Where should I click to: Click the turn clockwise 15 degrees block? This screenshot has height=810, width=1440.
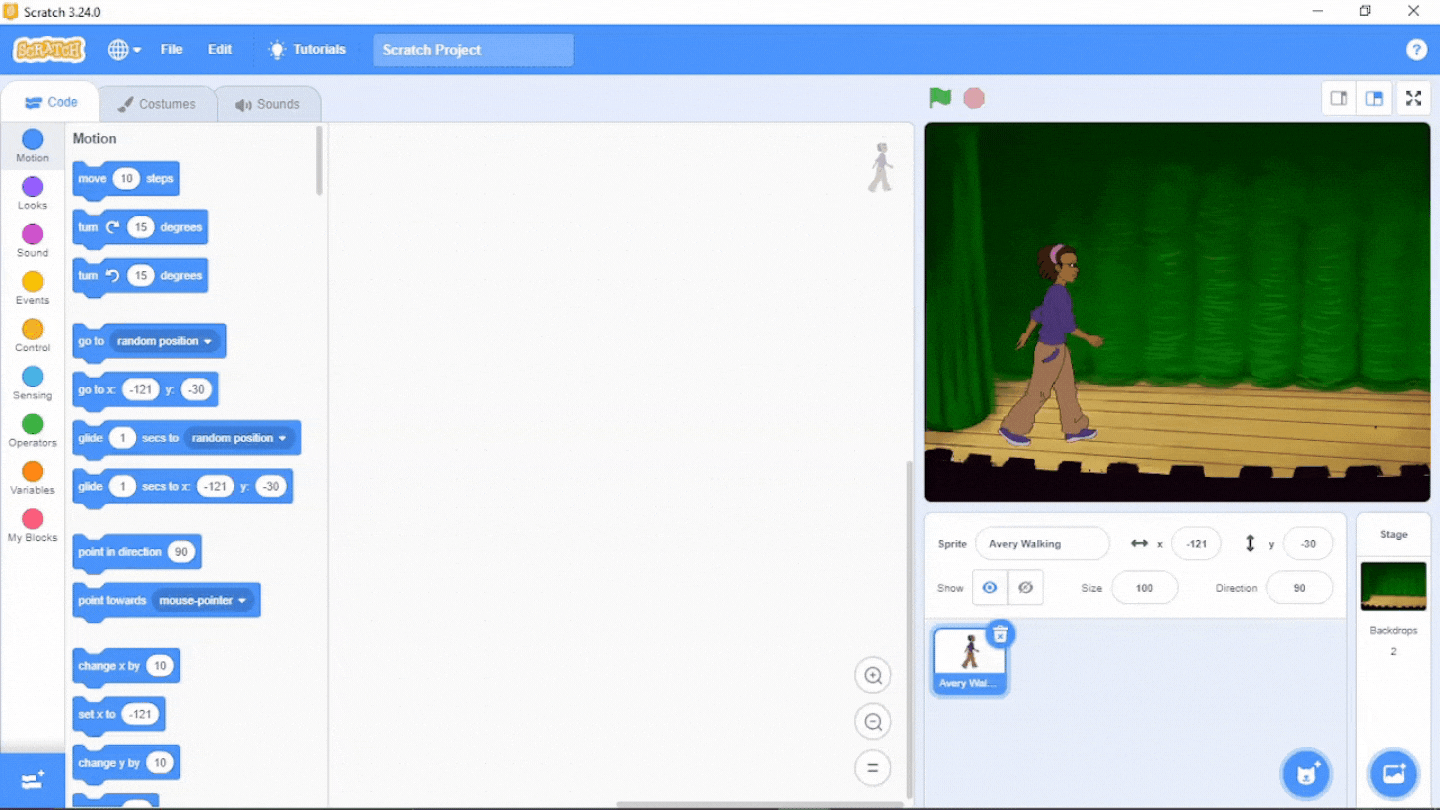click(x=140, y=228)
